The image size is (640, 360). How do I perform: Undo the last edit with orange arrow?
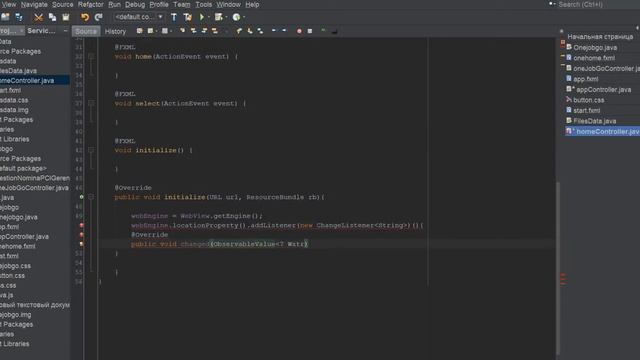pos(84,17)
